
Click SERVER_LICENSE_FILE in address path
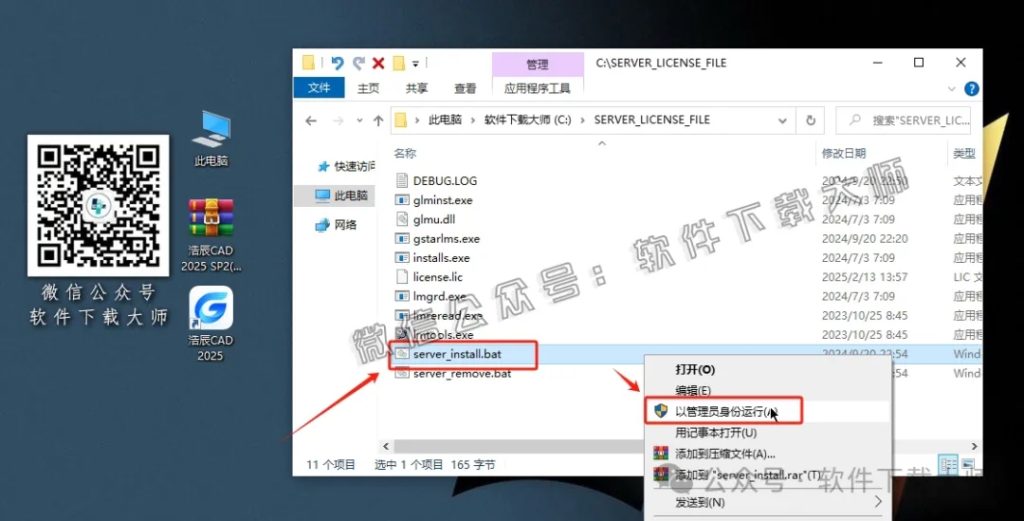coord(652,120)
